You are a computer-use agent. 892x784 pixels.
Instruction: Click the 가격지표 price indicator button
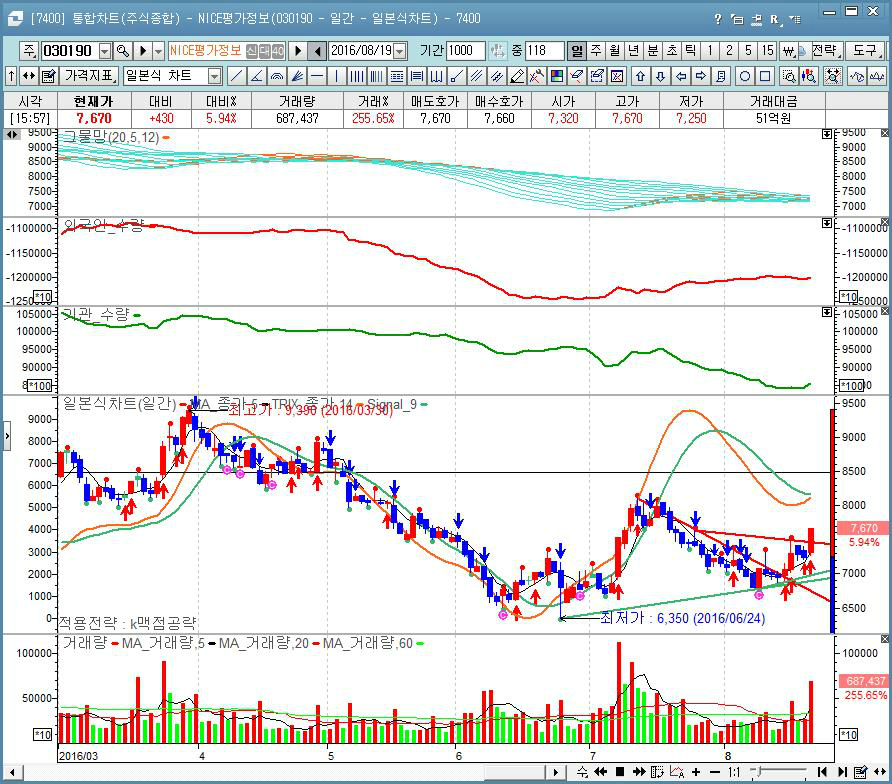tap(90, 76)
